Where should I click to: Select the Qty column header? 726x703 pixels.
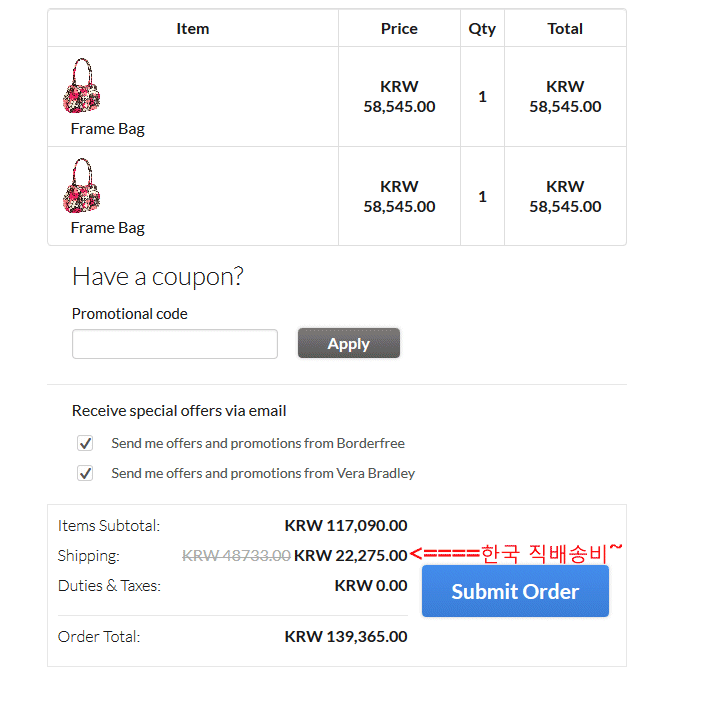[x=482, y=29]
